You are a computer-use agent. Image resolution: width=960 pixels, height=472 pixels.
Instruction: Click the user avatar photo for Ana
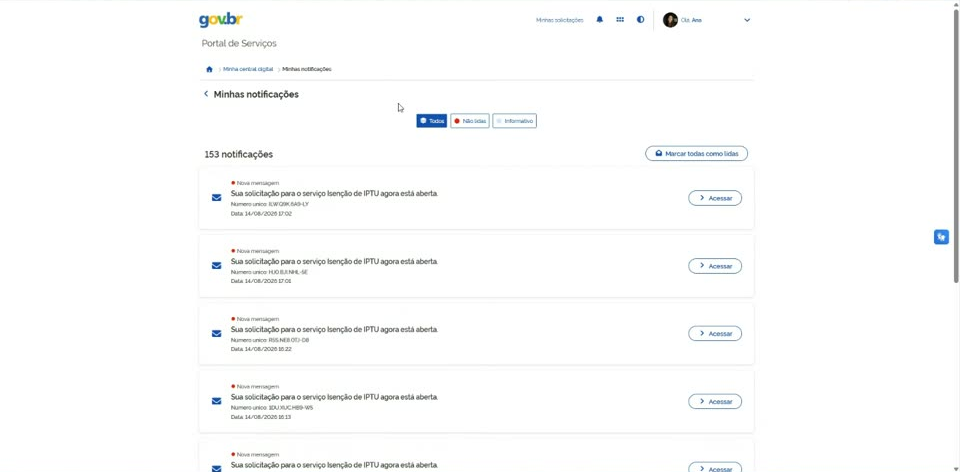[670, 20]
